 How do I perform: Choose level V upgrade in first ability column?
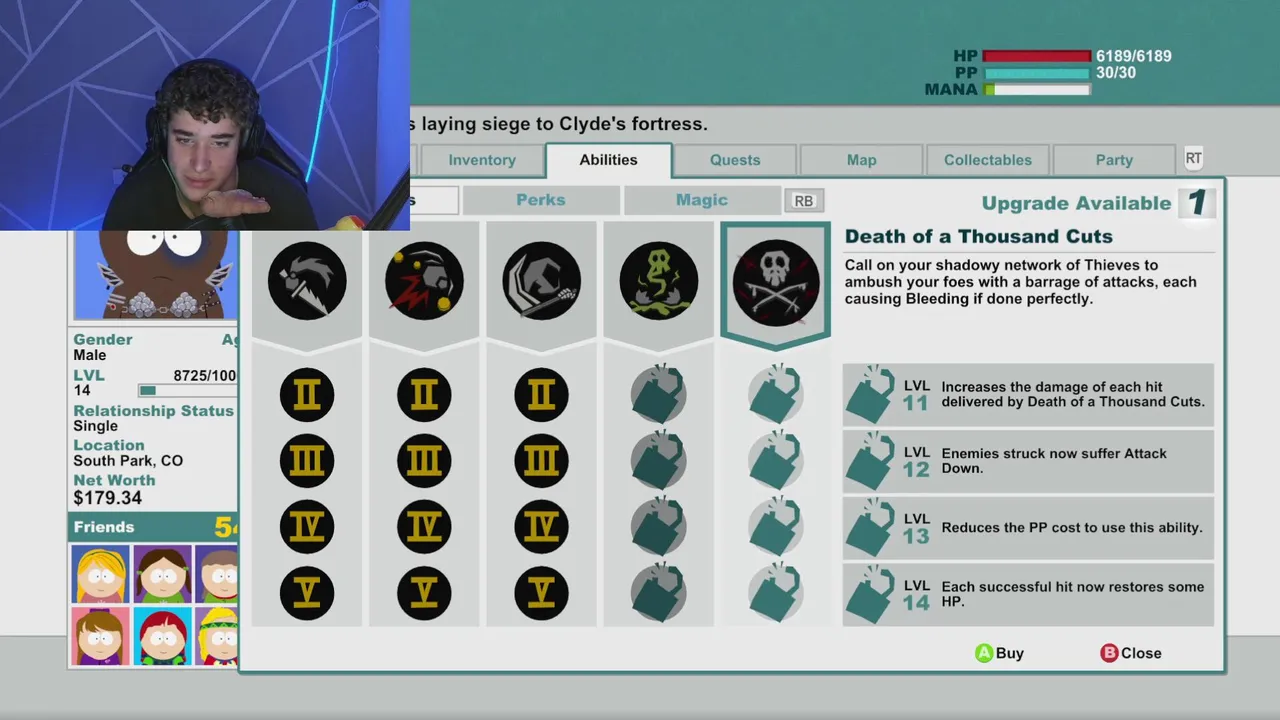pyautogui.click(x=307, y=592)
